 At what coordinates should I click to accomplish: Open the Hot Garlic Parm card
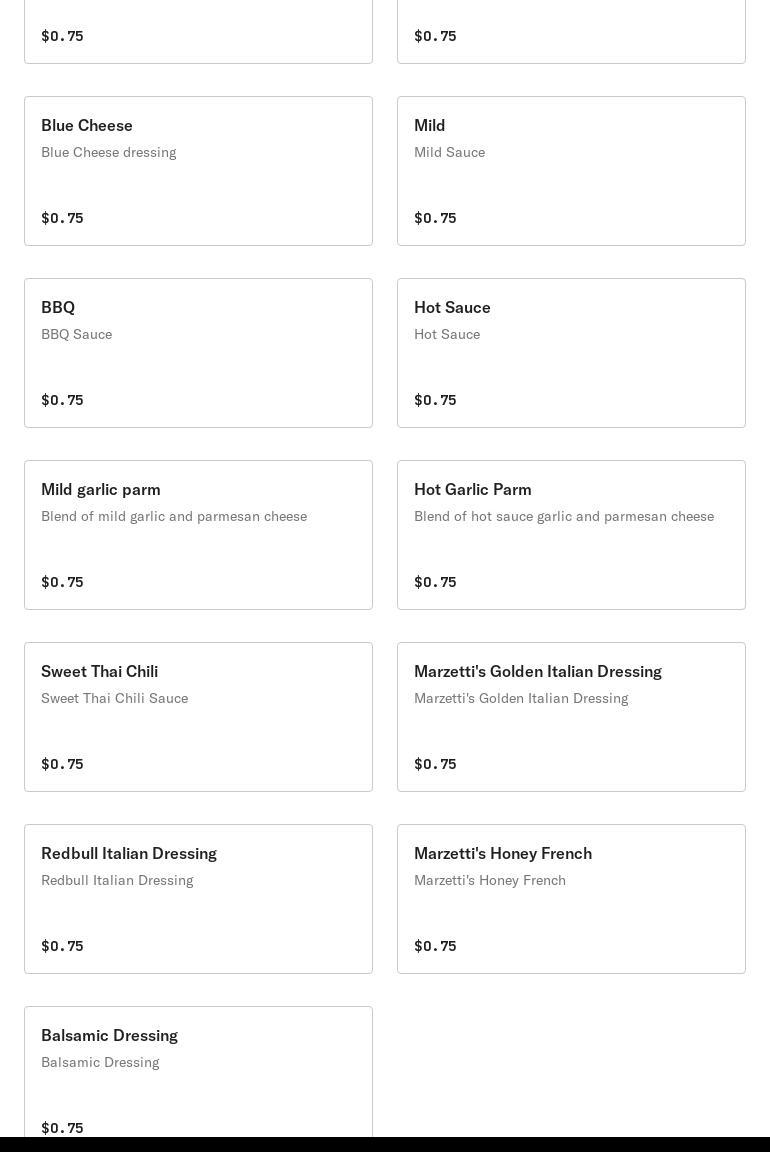coord(571,535)
